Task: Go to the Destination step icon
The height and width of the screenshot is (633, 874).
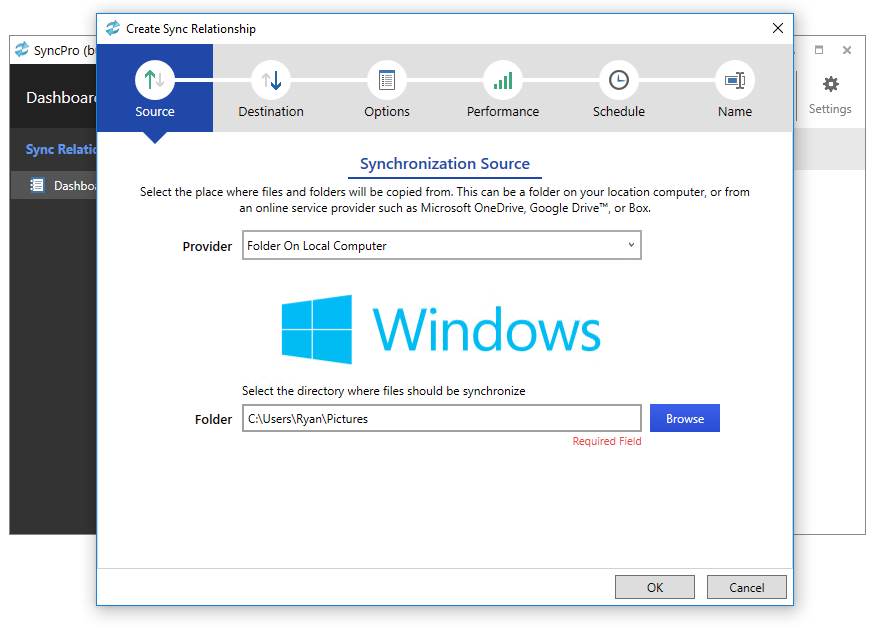Action: coord(271,80)
